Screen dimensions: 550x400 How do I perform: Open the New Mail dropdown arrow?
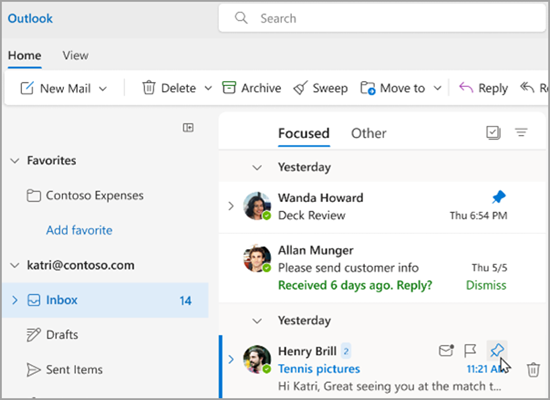click(103, 89)
